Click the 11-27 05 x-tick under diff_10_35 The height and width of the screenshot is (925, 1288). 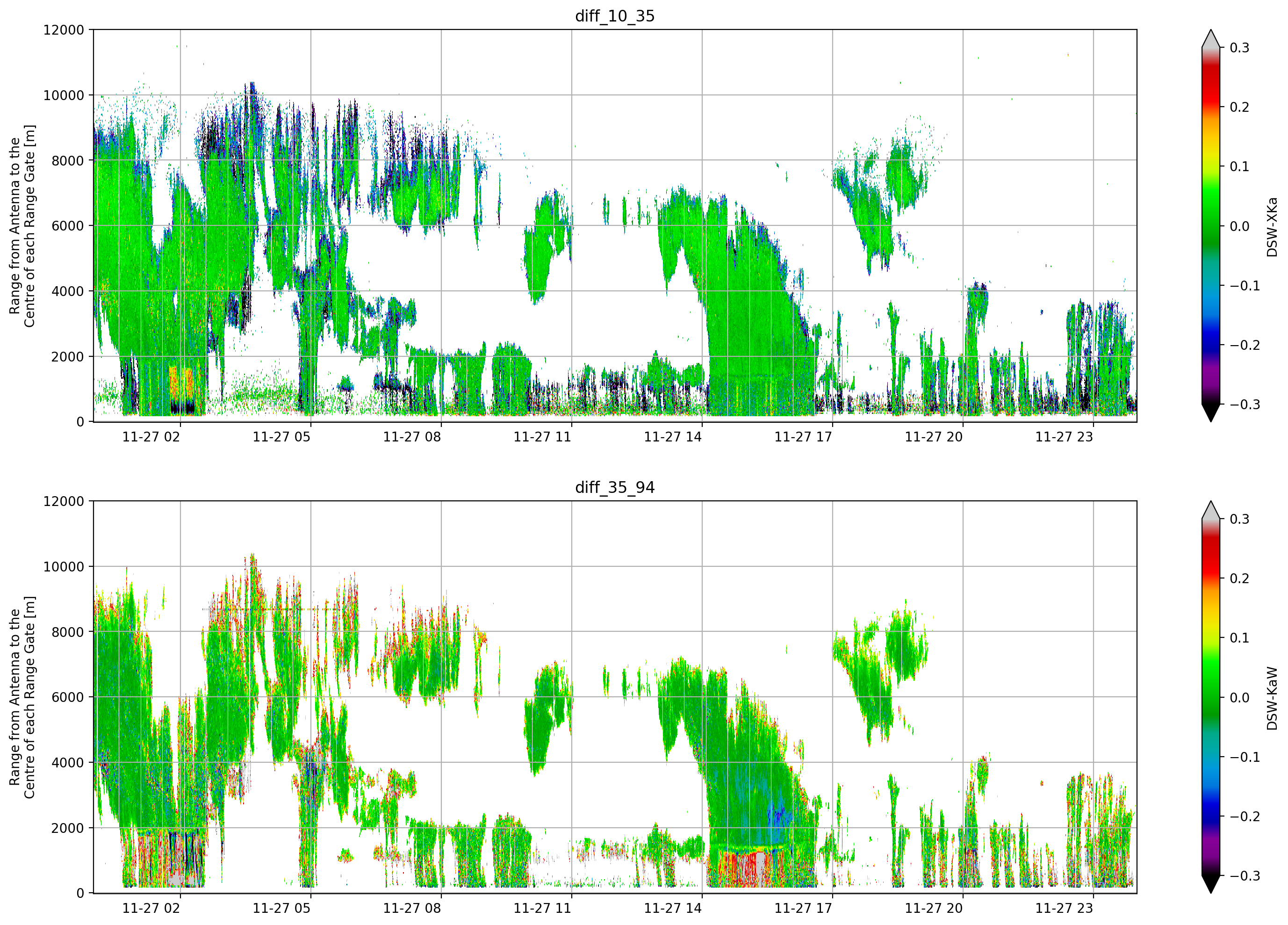pos(282,437)
